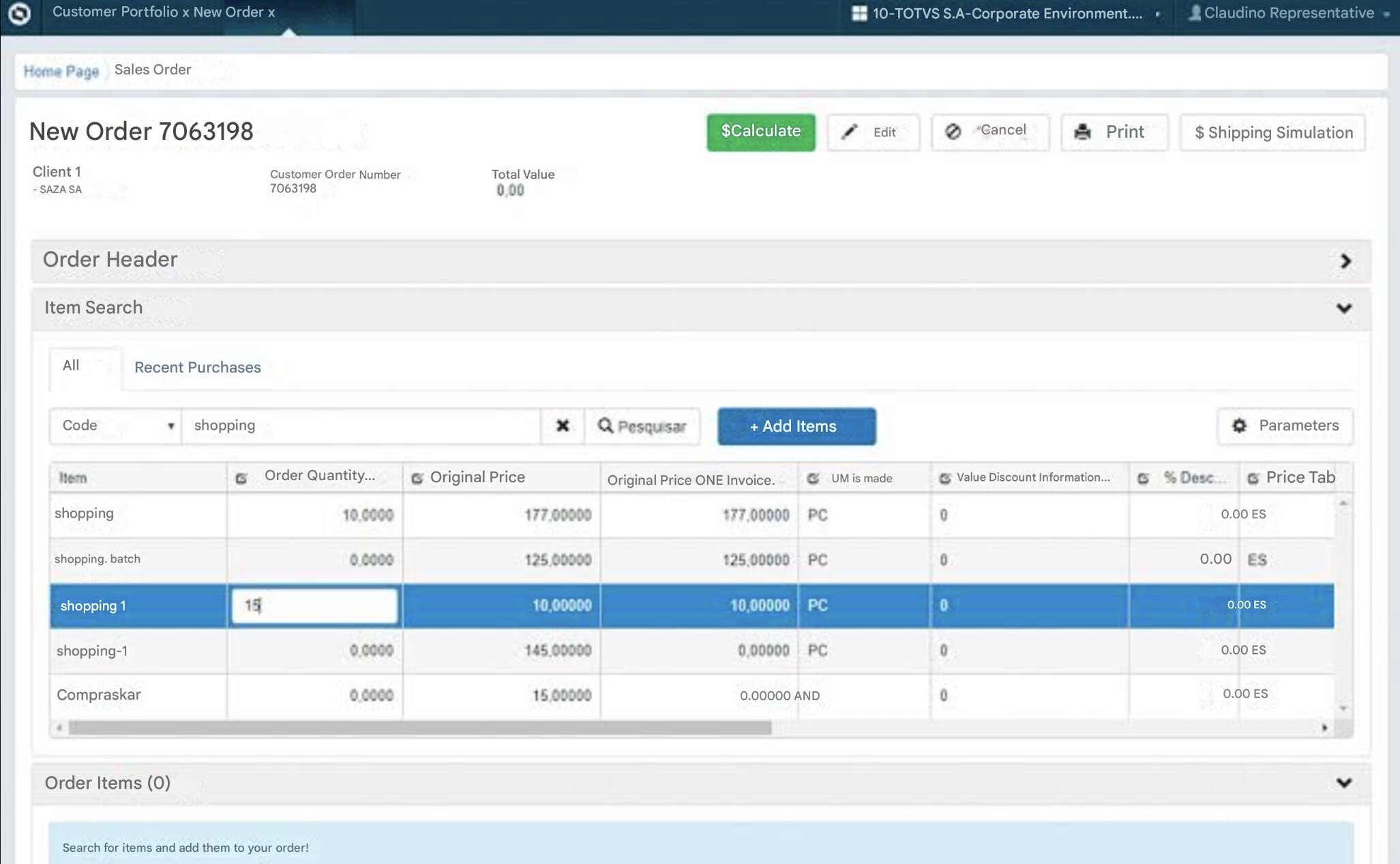The height and width of the screenshot is (864, 1400).
Task: Select the All tab
Action: click(x=71, y=366)
